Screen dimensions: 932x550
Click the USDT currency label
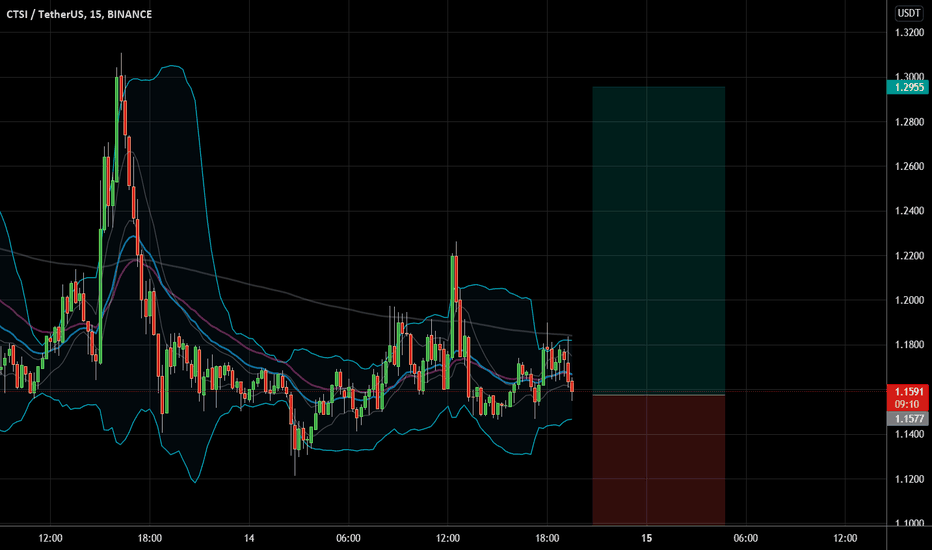[909, 13]
